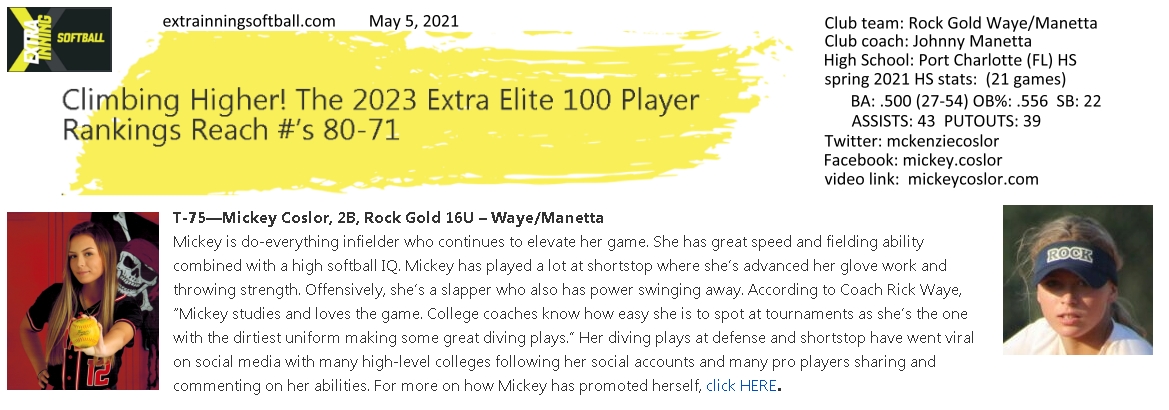1169x410 pixels.
Task: Select the T-75 Mickey Coslor heading
Action: [388, 218]
